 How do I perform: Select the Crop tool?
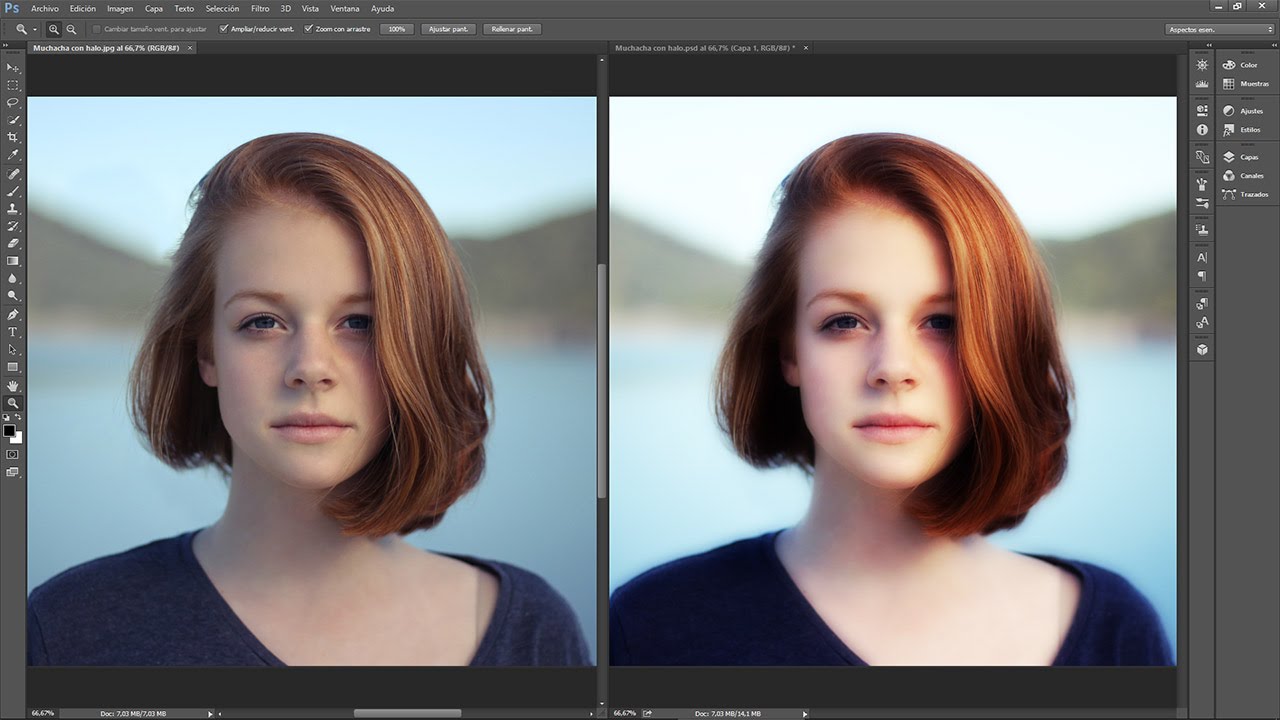pyautogui.click(x=13, y=137)
